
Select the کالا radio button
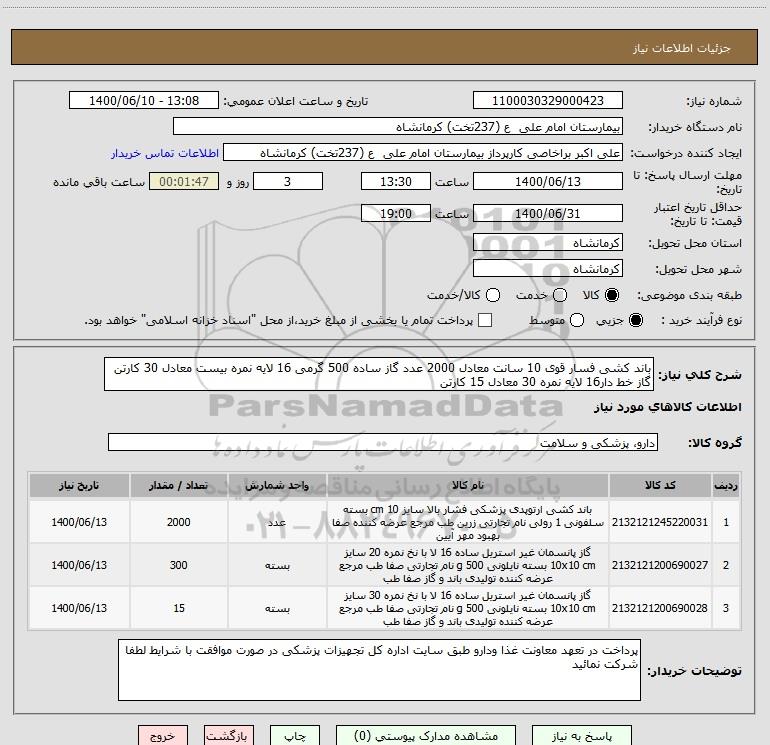click(x=612, y=295)
